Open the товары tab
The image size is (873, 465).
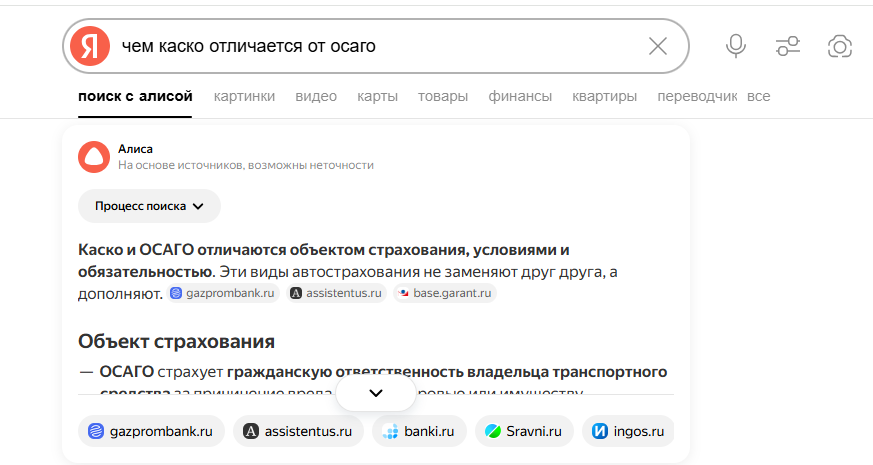tap(443, 96)
